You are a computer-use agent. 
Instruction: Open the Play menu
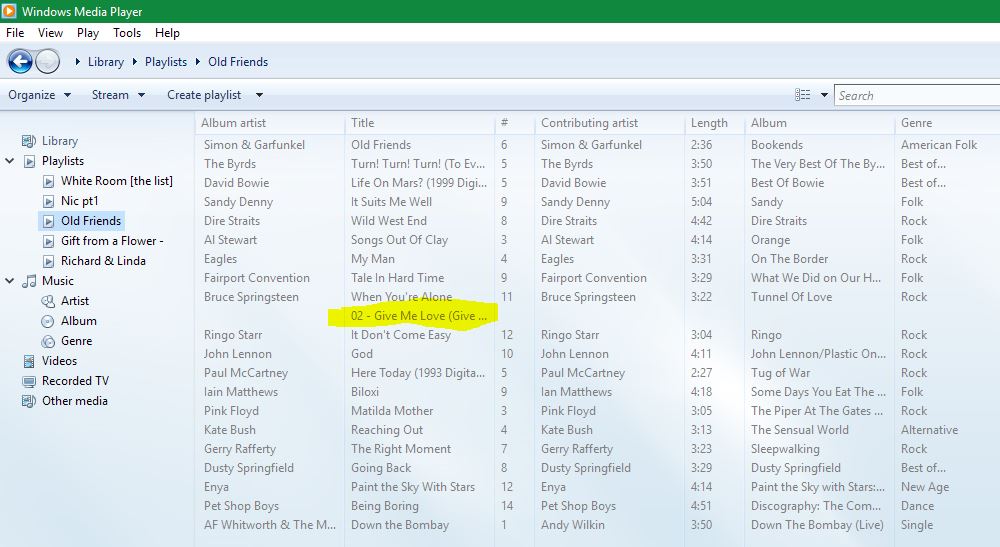88,33
